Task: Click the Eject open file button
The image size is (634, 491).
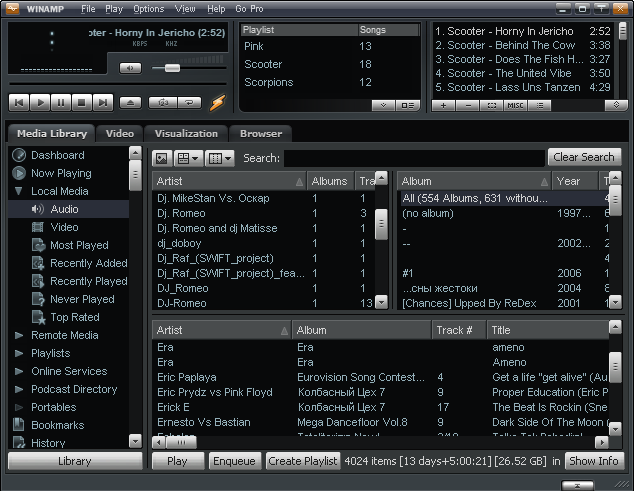Action: point(130,103)
